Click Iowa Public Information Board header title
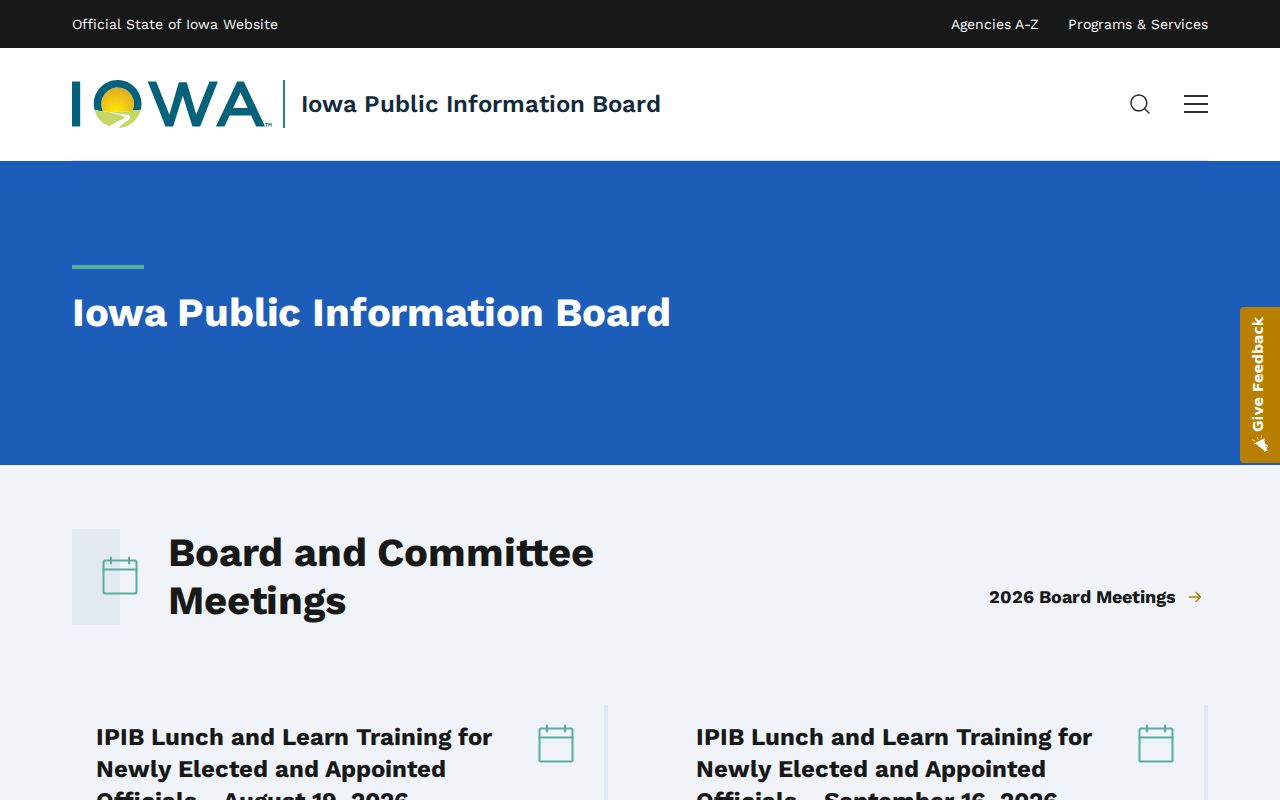 pyautogui.click(x=481, y=104)
